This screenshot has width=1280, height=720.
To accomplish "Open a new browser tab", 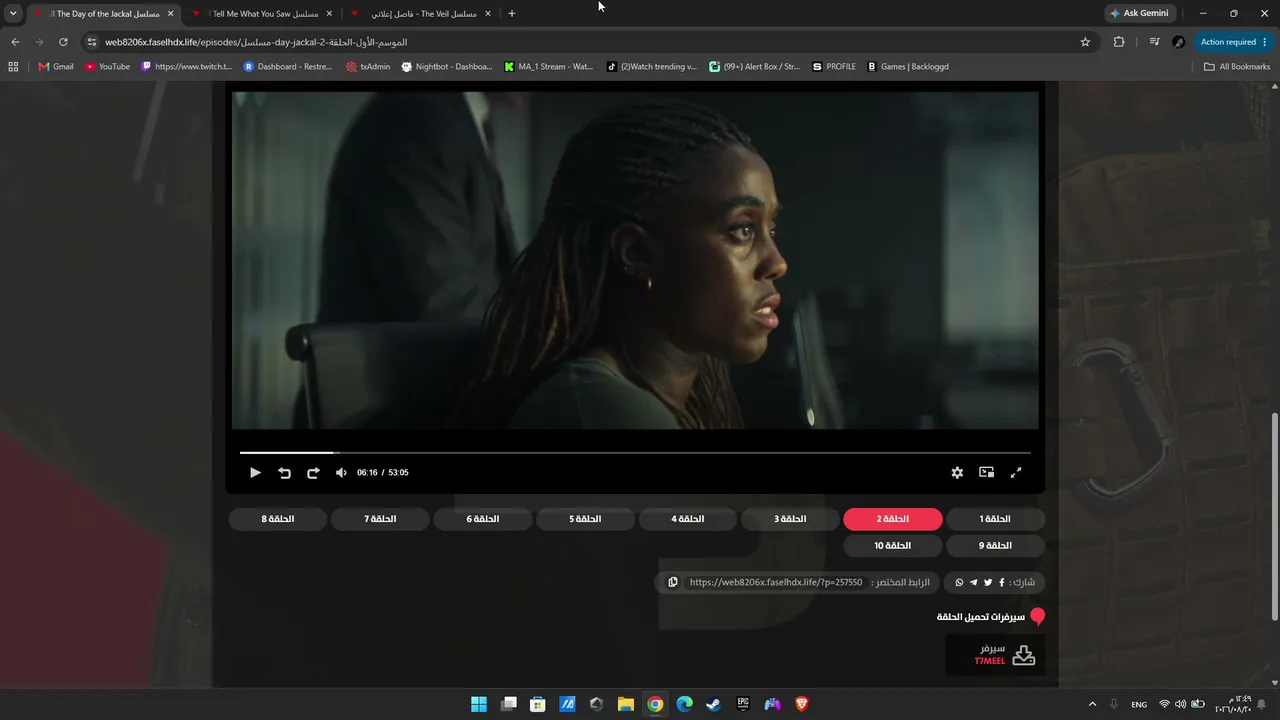I will pyautogui.click(x=512, y=14).
